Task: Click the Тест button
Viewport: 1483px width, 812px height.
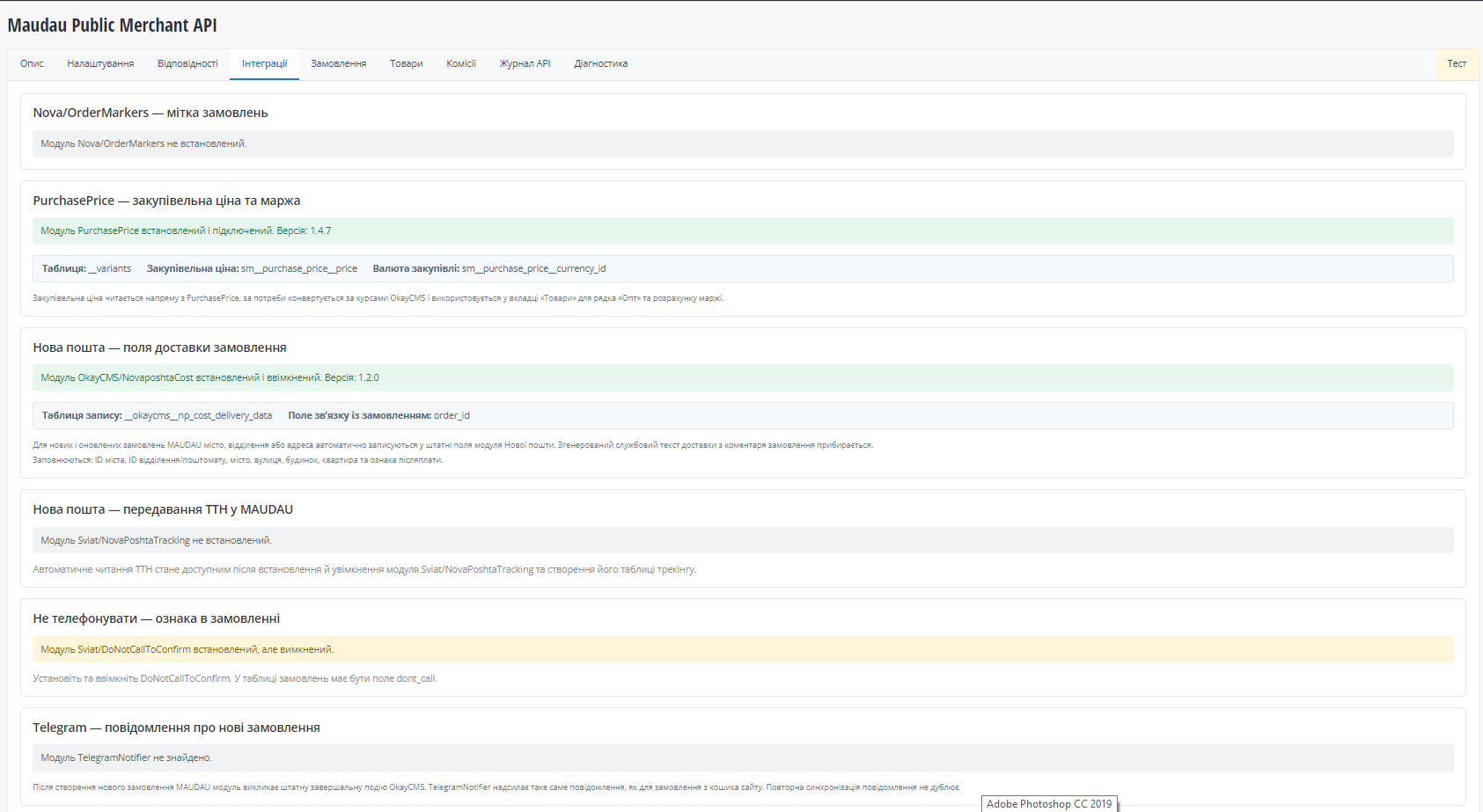Action: [x=1457, y=63]
